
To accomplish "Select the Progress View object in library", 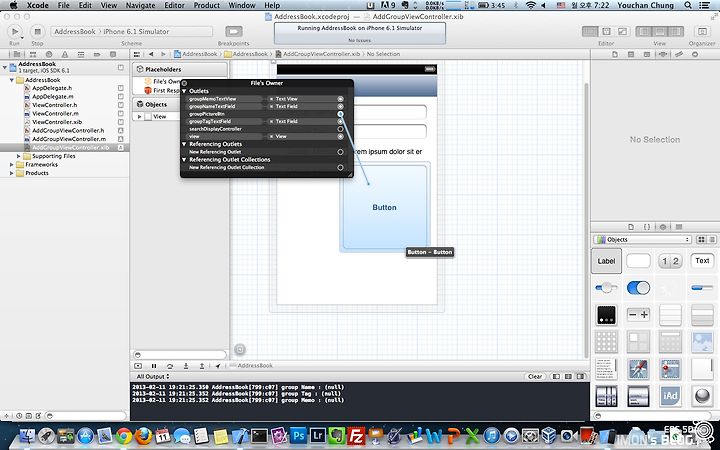I will tap(702, 288).
